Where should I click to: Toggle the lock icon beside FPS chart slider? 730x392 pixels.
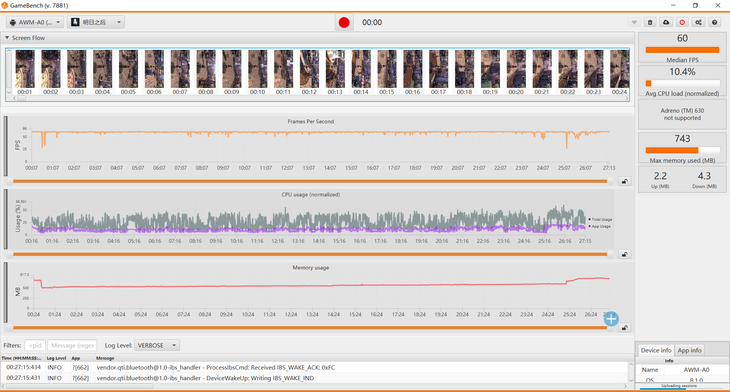624,181
